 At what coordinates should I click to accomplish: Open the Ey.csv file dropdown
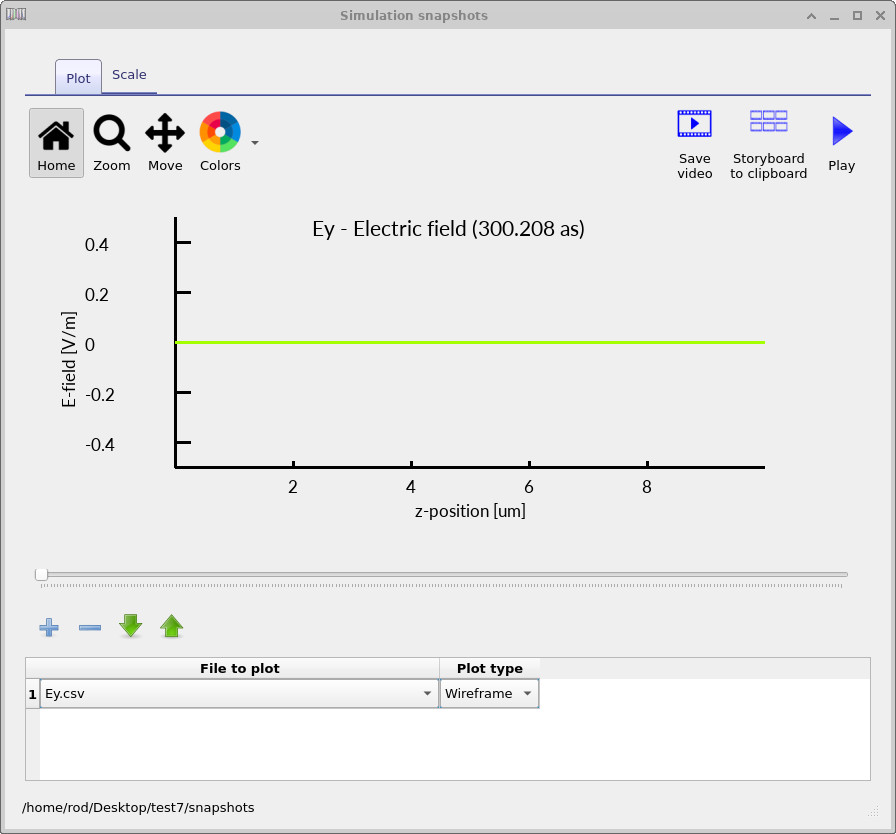[239, 693]
